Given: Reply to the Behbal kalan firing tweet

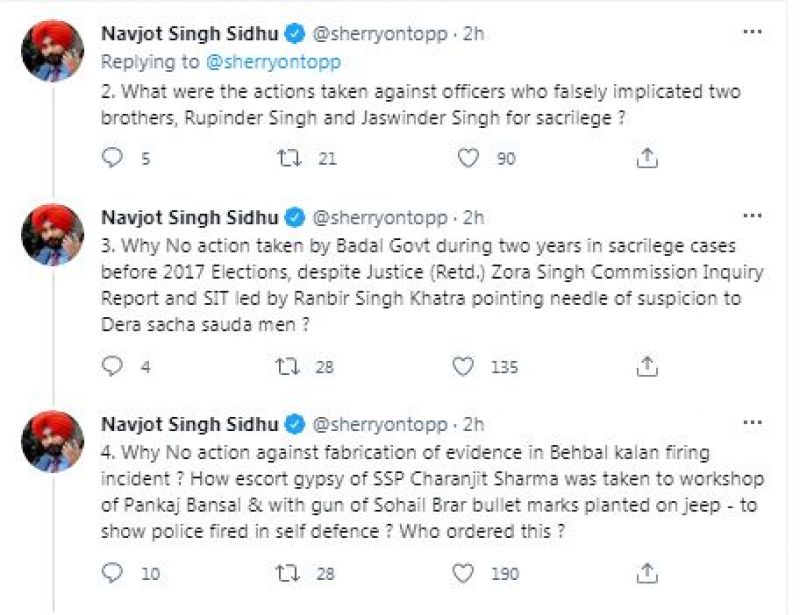Looking at the screenshot, I should coord(113,574).
